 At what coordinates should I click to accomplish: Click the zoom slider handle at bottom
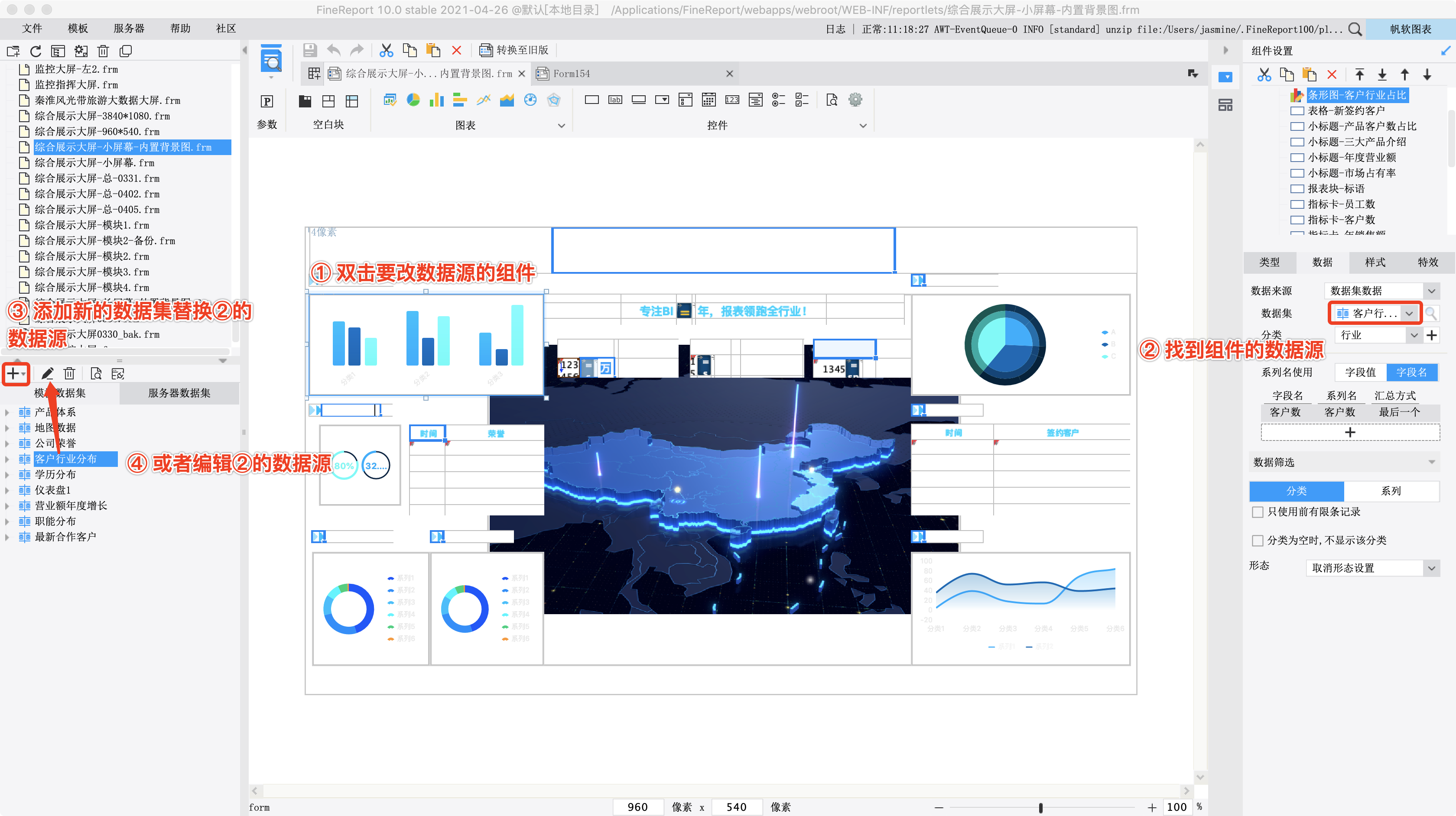(1040, 807)
